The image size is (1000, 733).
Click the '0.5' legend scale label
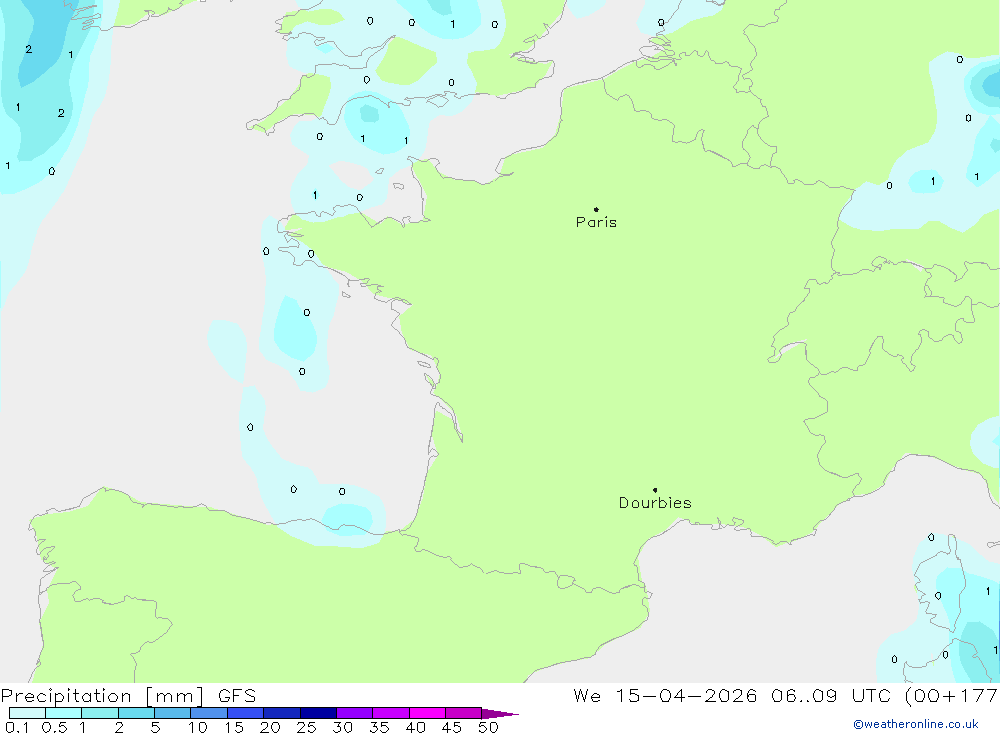tap(54, 727)
